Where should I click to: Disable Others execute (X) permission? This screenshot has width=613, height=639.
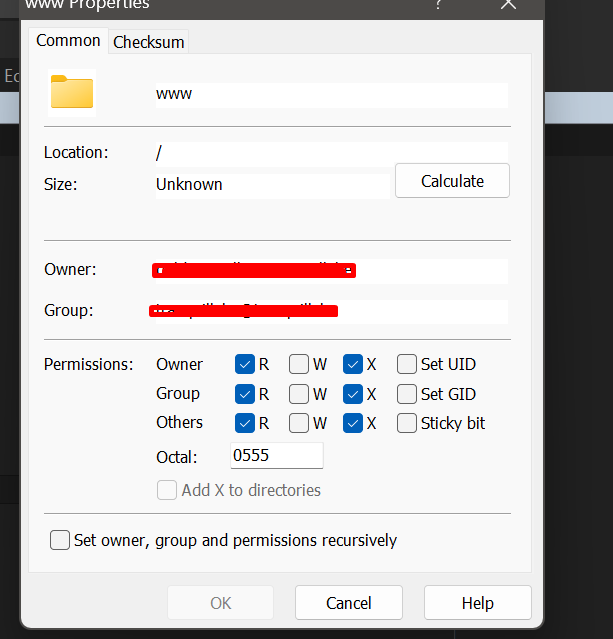click(x=353, y=423)
